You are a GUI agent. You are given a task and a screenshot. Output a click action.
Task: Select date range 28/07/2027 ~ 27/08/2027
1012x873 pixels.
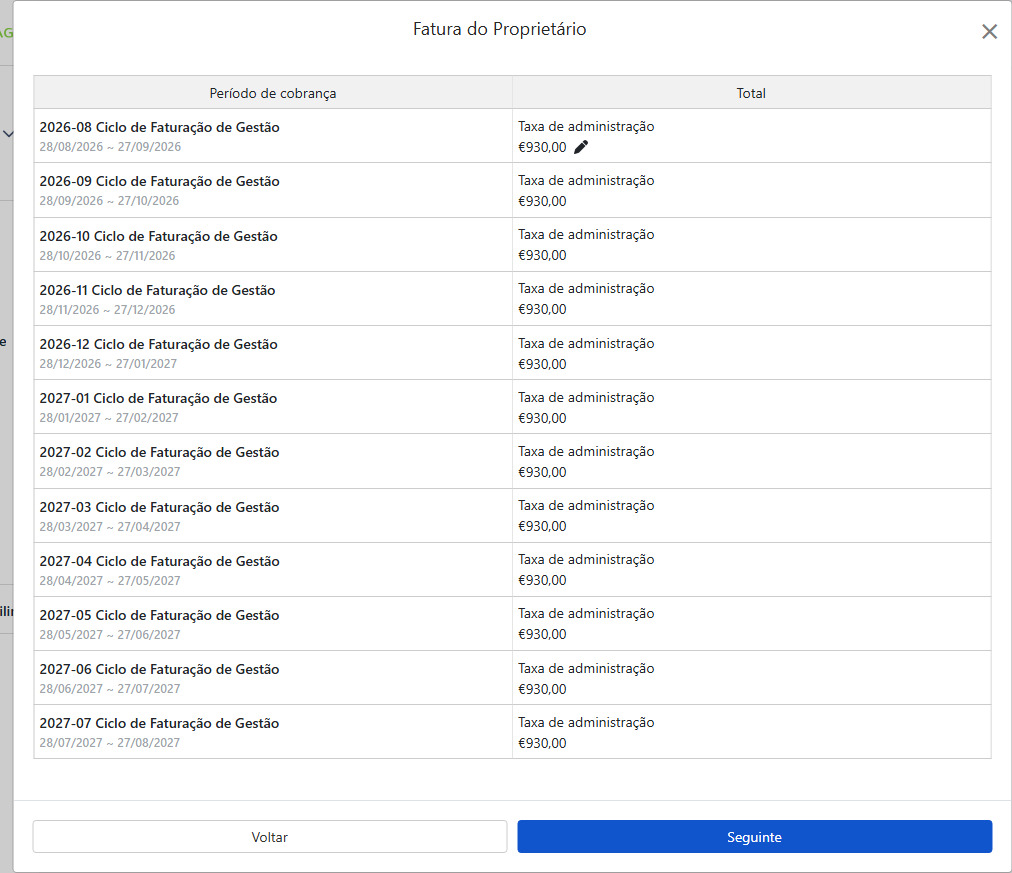[x=110, y=743]
